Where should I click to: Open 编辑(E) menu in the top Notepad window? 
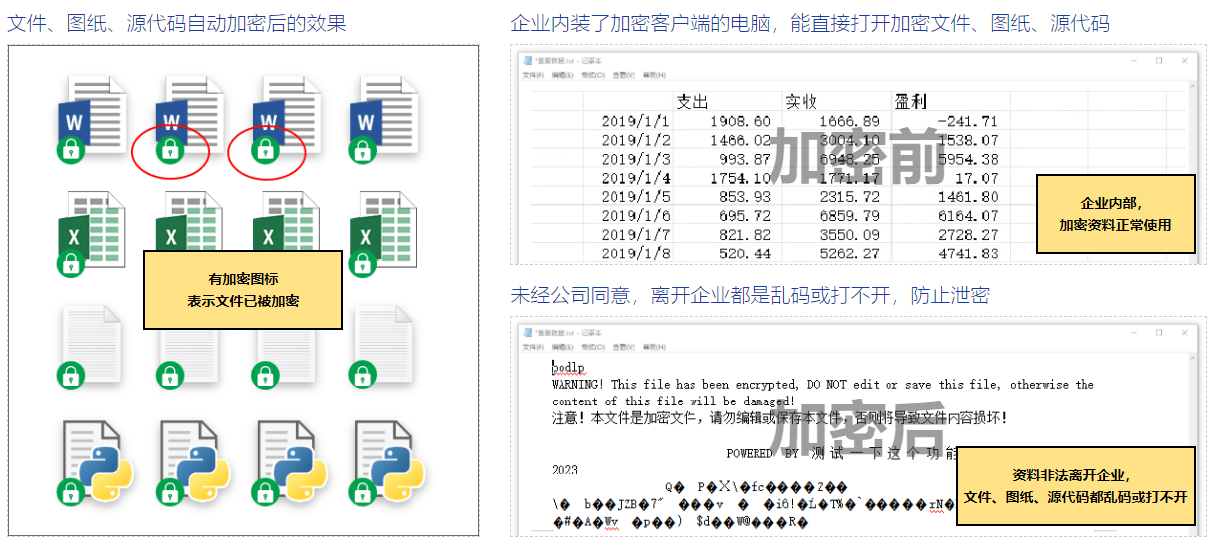pos(563,74)
